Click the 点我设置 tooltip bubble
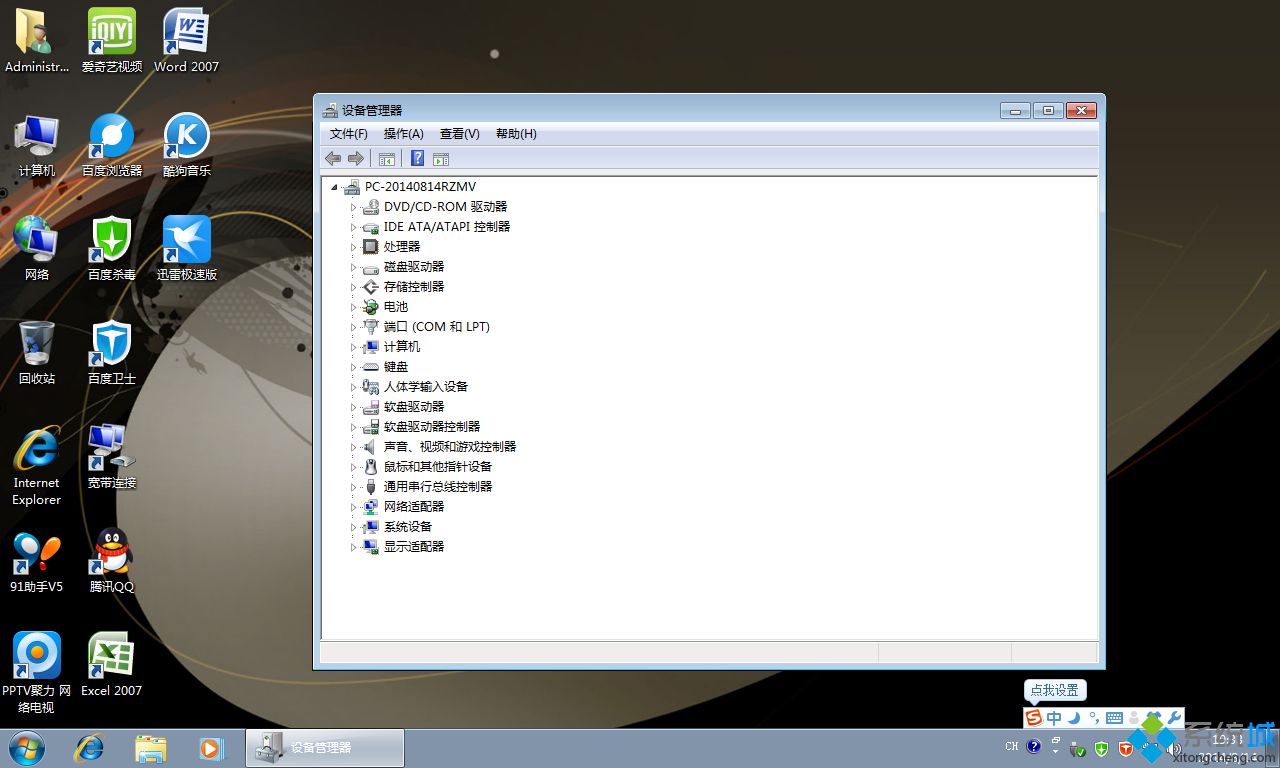This screenshot has width=1280, height=768. (1055, 690)
